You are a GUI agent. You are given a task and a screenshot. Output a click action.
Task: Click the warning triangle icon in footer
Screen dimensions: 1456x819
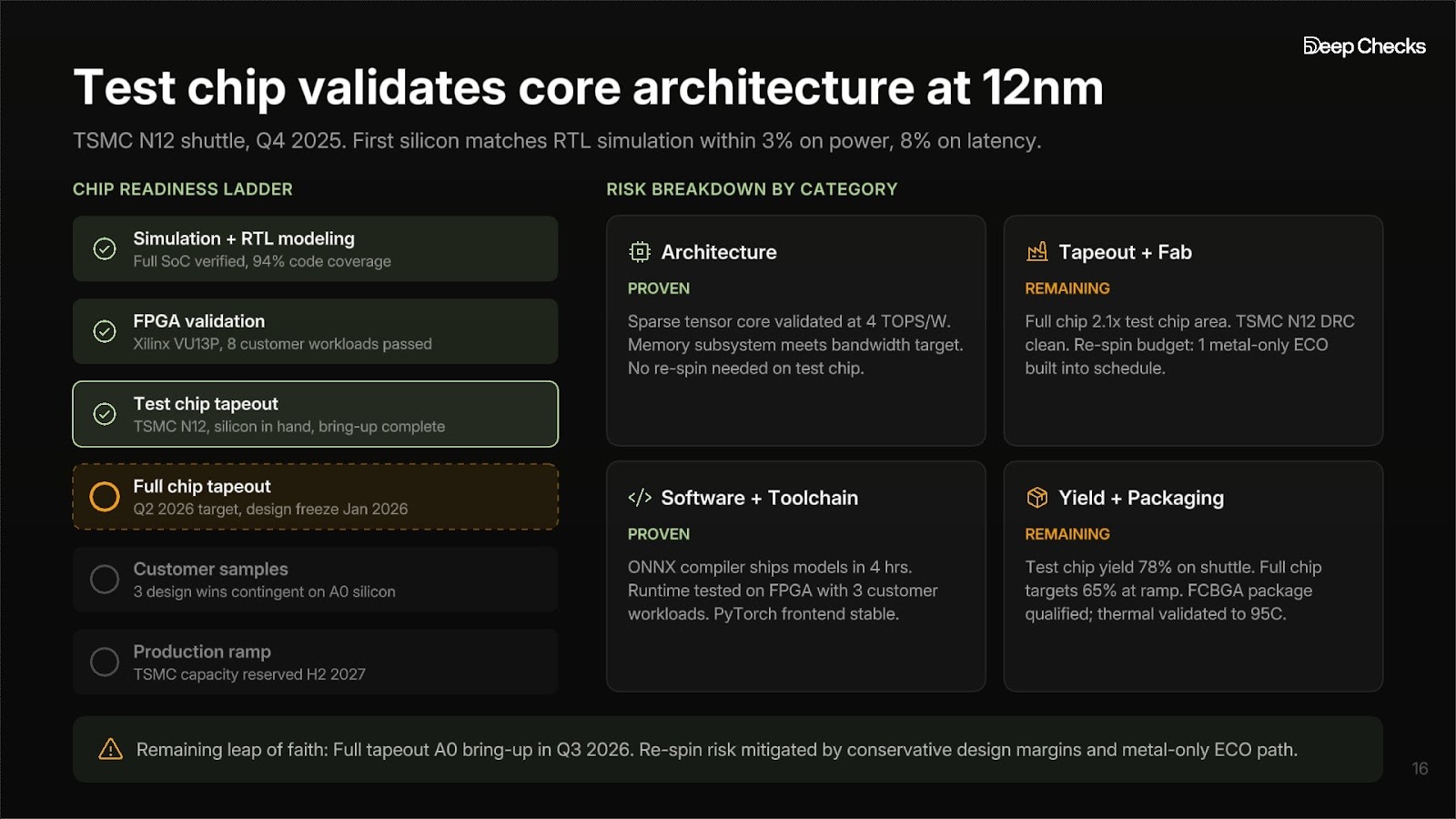coord(110,749)
